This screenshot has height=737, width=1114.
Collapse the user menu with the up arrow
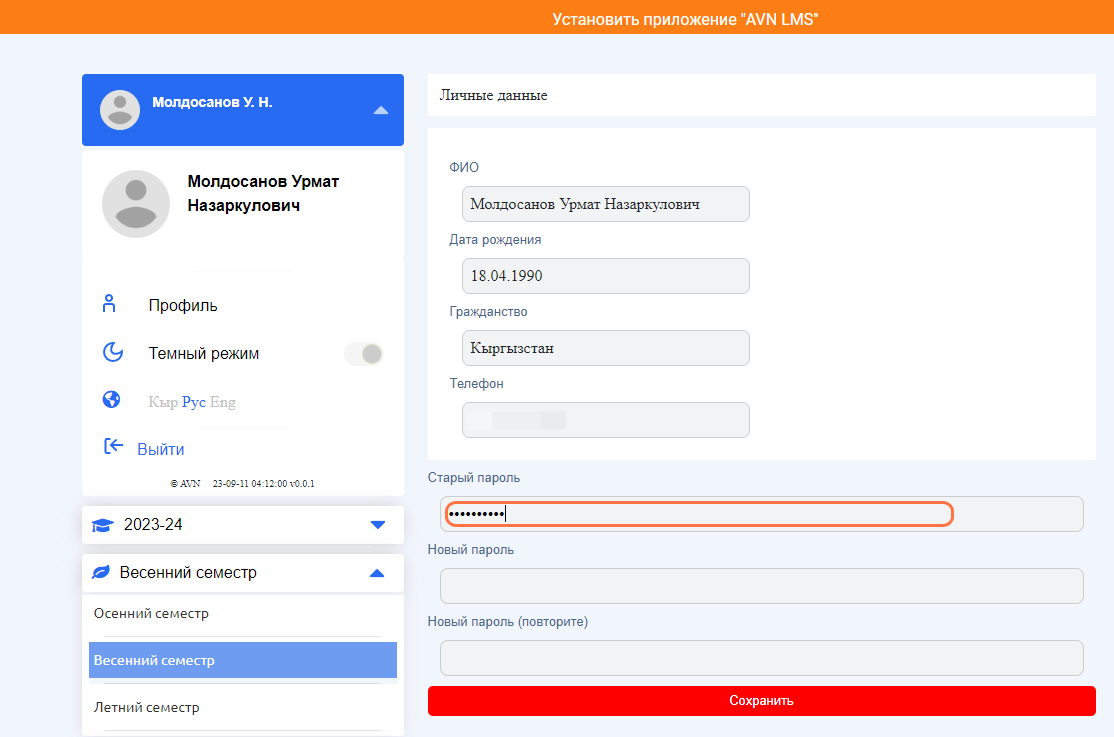click(x=380, y=110)
